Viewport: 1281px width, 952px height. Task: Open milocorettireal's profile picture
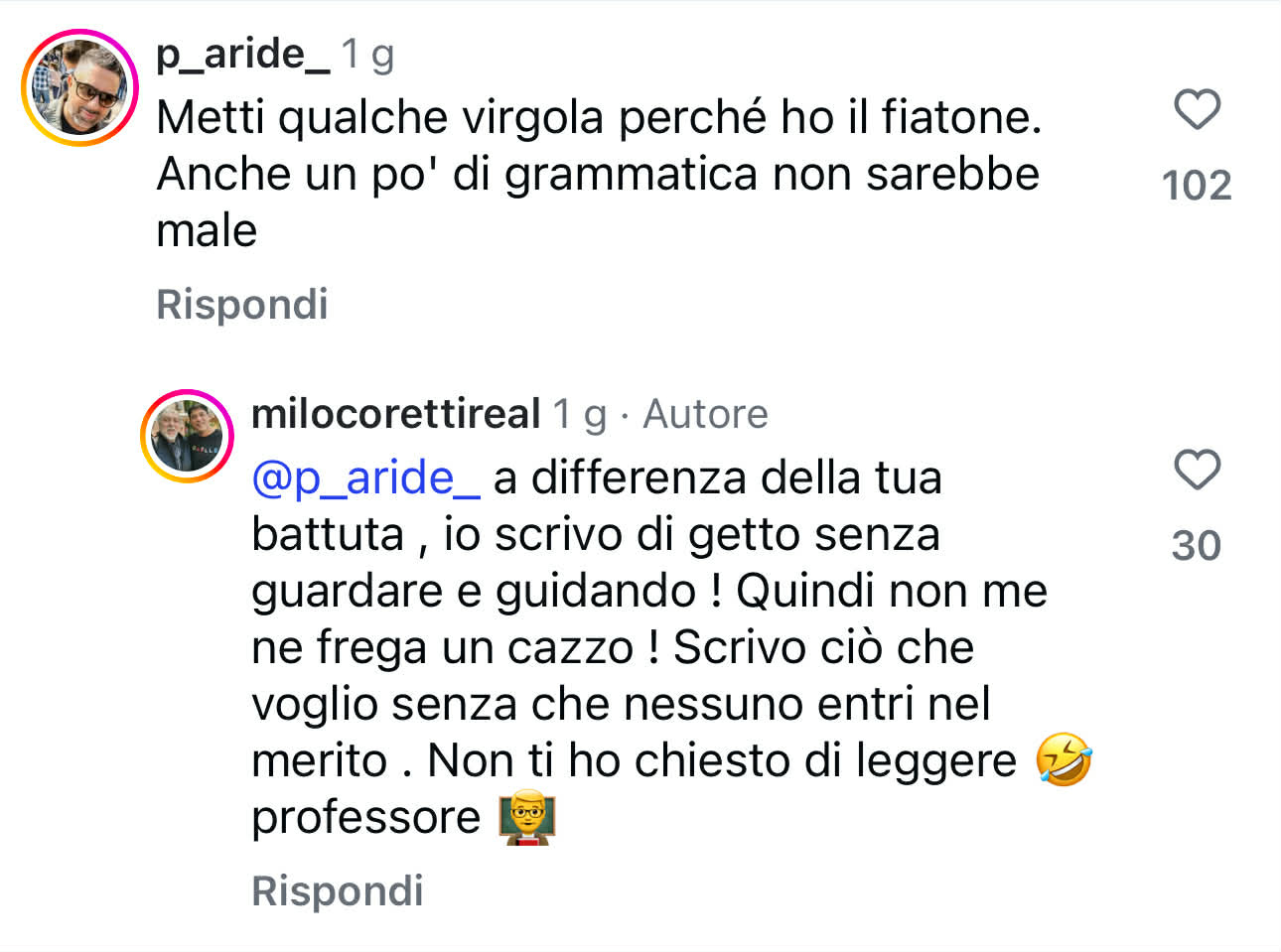pyautogui.click(x=188, y=436)
